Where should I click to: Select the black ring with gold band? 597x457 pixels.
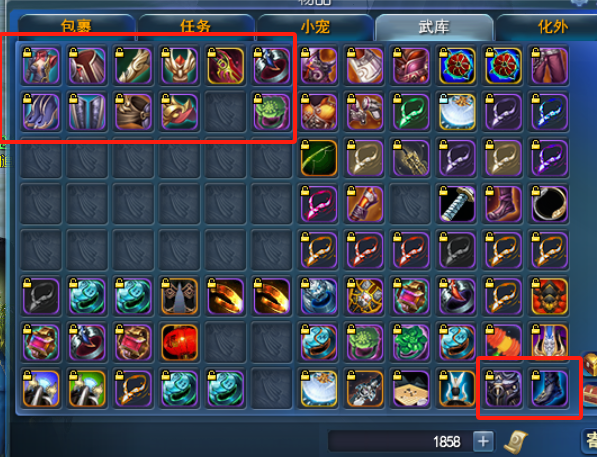[x=549, y=204]
